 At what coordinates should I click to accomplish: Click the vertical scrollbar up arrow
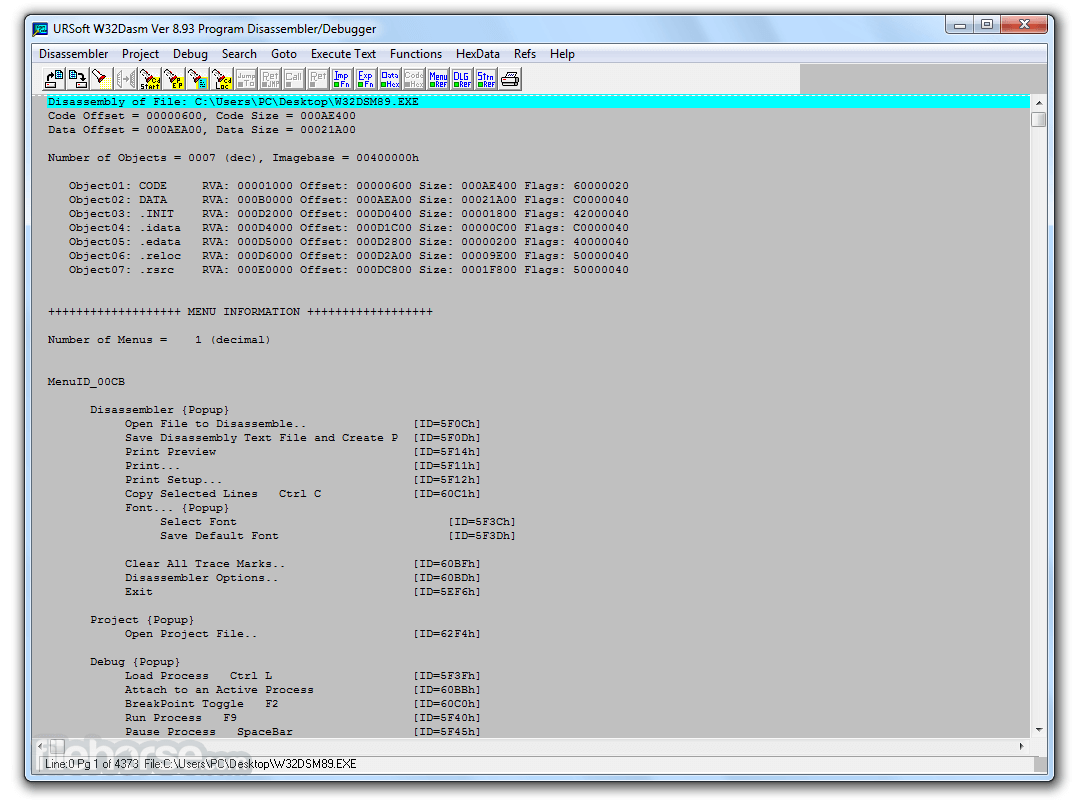point(1038,103)
